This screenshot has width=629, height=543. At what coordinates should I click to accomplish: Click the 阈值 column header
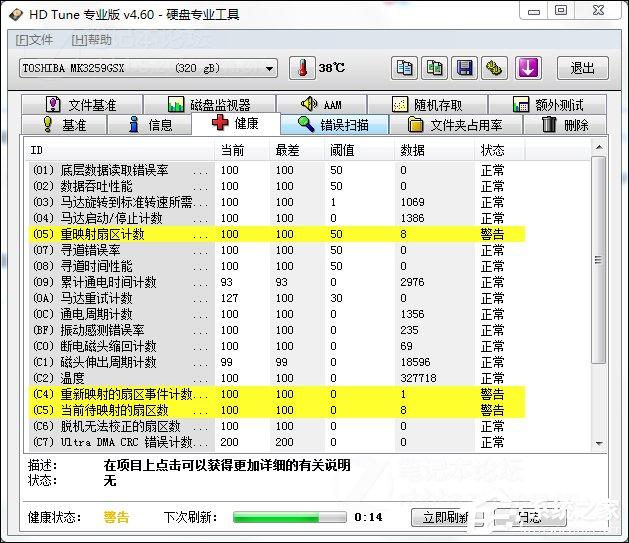[x=359, y=150]
